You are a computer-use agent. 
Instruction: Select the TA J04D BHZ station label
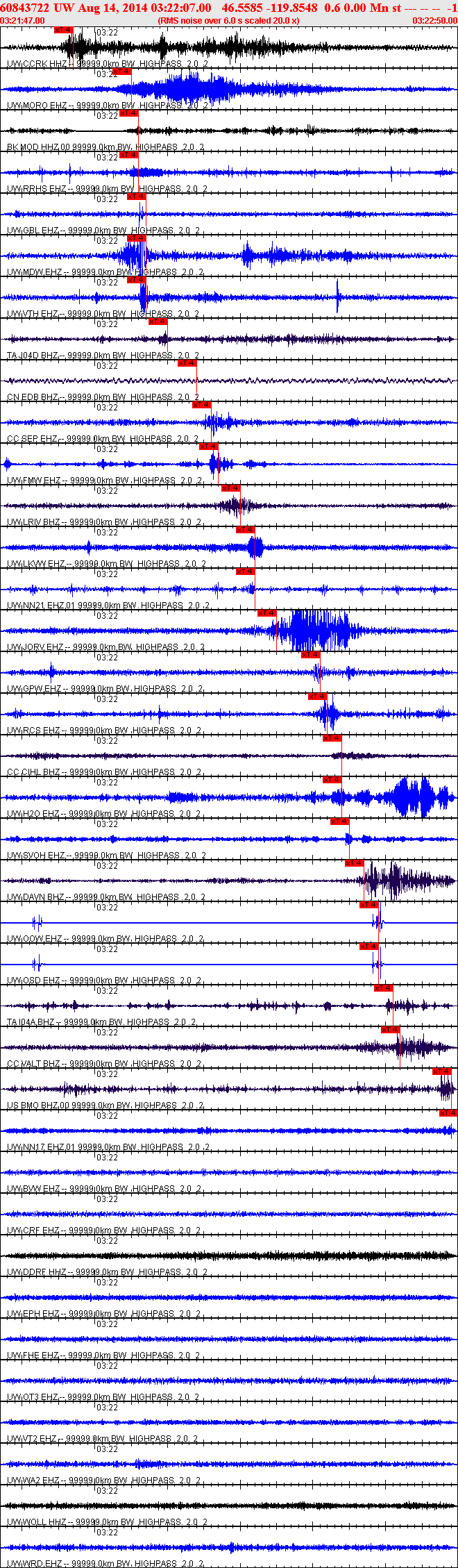click(x=103, y=356)
